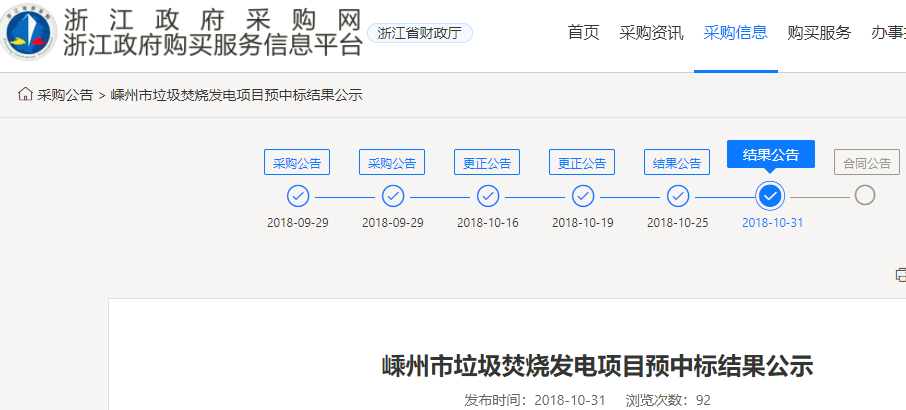Click the Zhejiang government procurement logo
Screen dimensions: 906x410
pos(30,34)
